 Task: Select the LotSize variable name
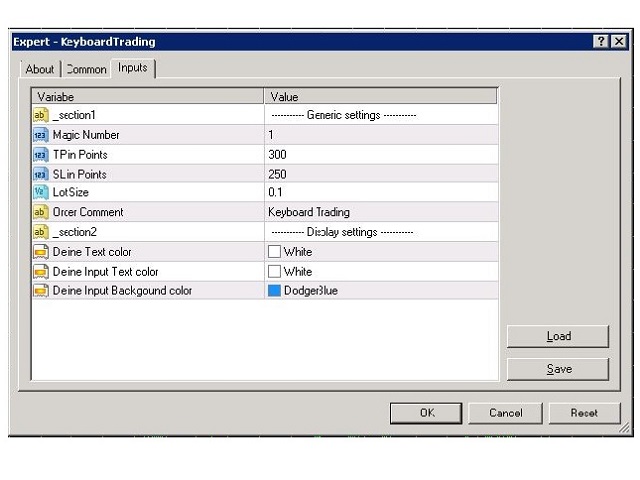(71, 192)
